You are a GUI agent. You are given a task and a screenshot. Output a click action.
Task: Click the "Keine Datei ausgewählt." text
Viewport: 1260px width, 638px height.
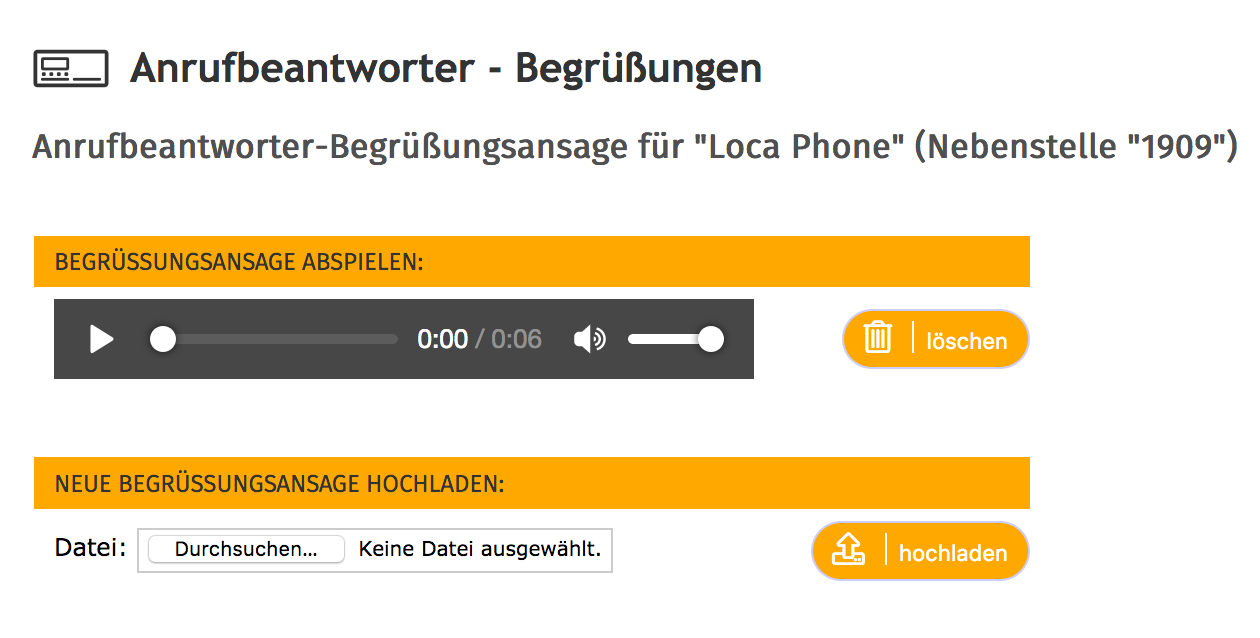pos(480,549)
